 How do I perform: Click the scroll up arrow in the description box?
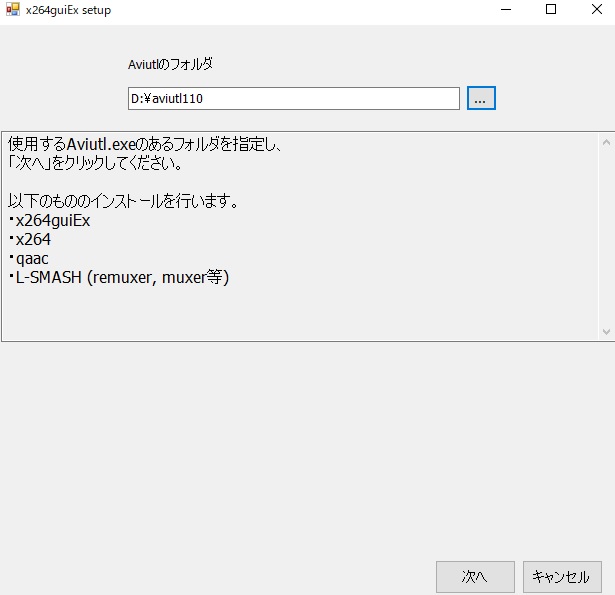click(x=606, y=142)
